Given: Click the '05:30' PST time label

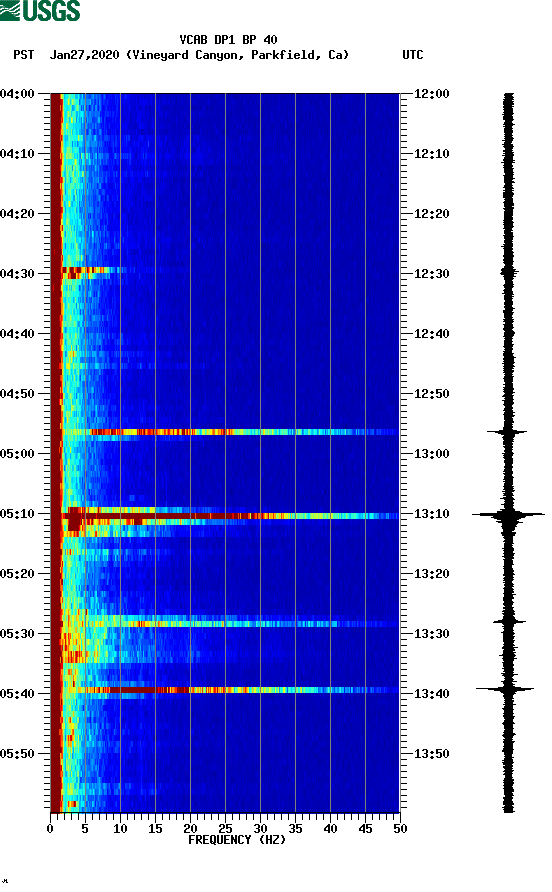Looking at the screenshot, I should 17,634.
